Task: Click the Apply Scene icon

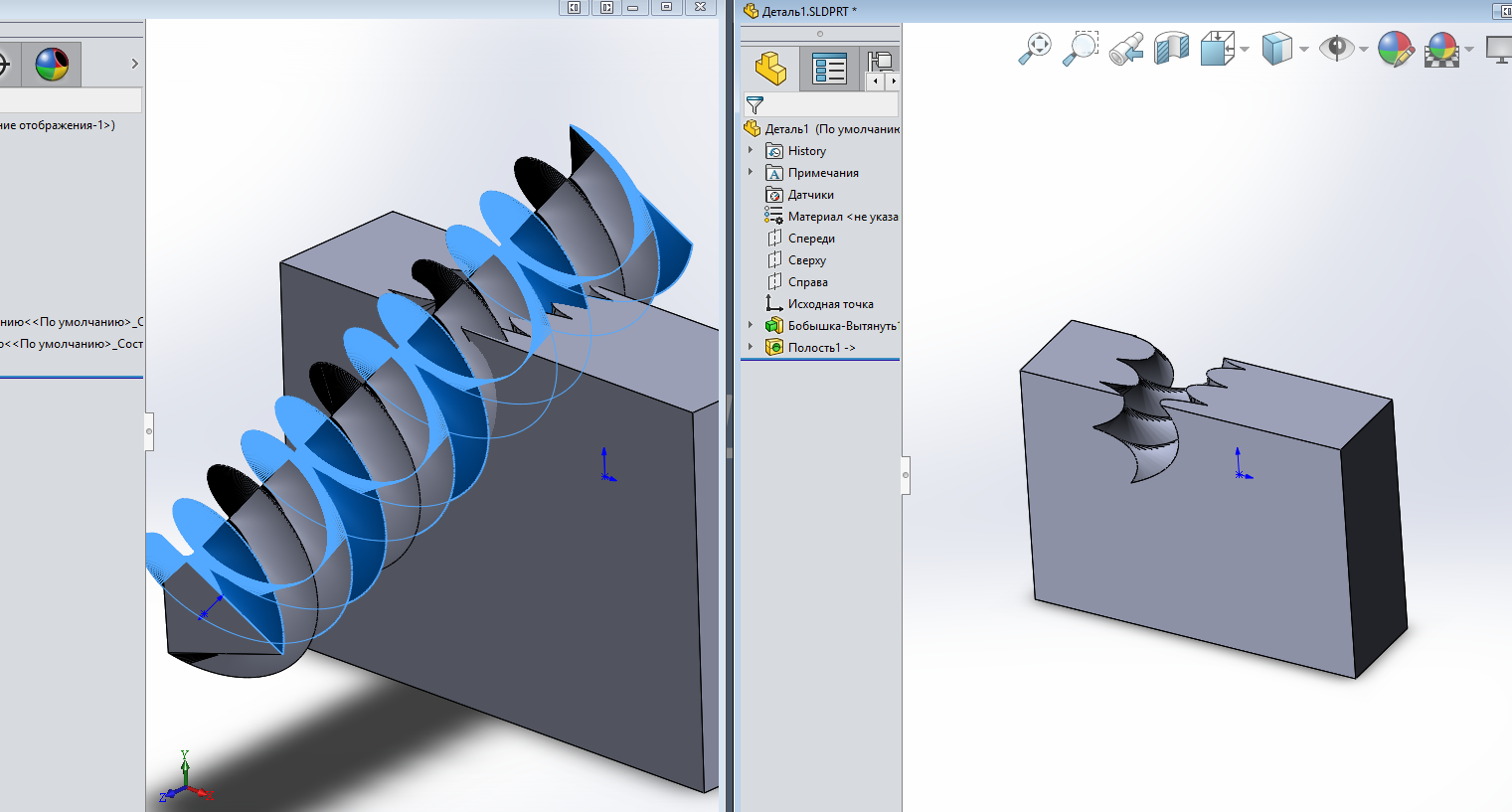Action: (1441, 48)
